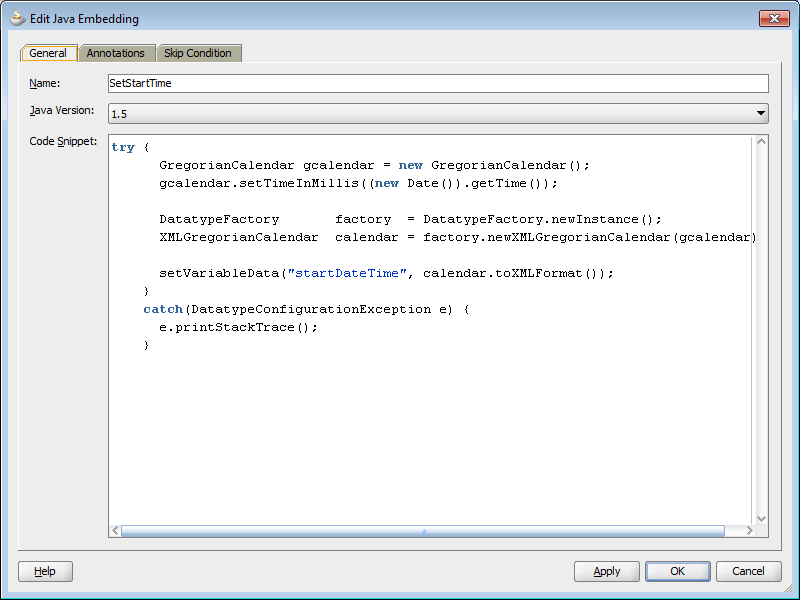800x600 pixels.
Task: Click the "try" keyword in code
Action: 123,147
